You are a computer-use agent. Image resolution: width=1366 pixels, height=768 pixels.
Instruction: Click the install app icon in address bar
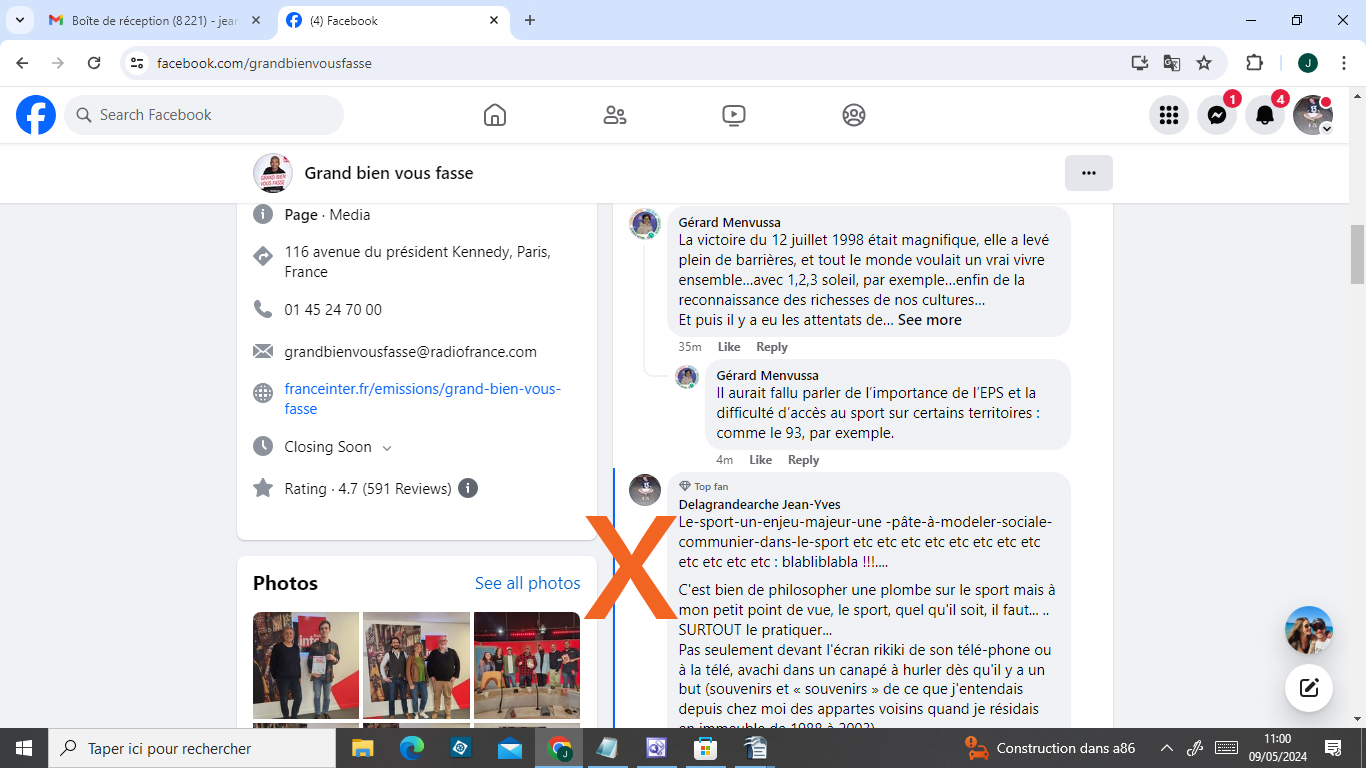[1139, 63]
